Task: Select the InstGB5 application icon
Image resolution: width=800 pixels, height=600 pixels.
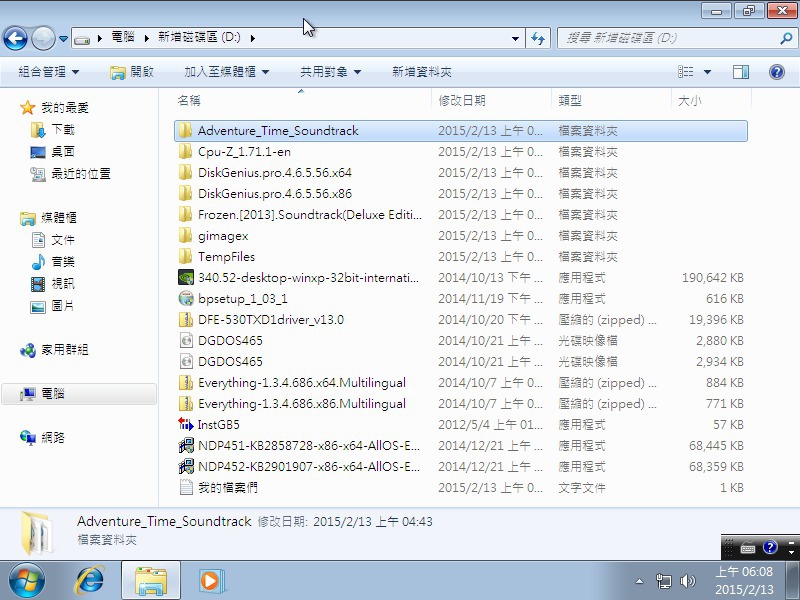Action: point(186,424)
